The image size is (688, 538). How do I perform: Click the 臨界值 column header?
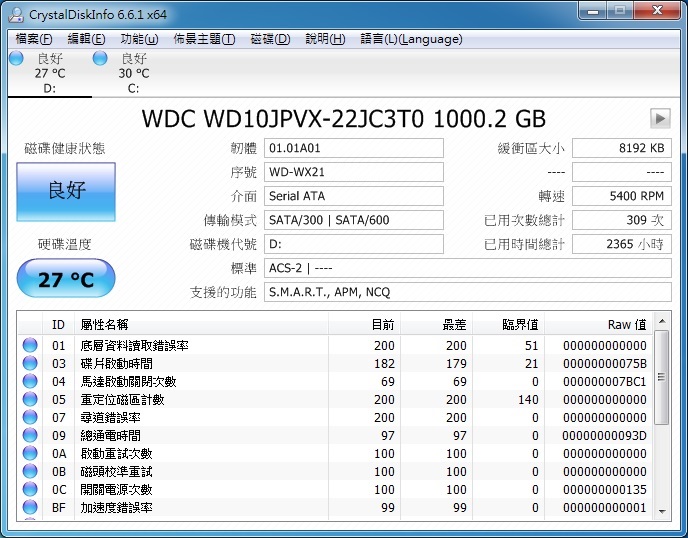509,324
